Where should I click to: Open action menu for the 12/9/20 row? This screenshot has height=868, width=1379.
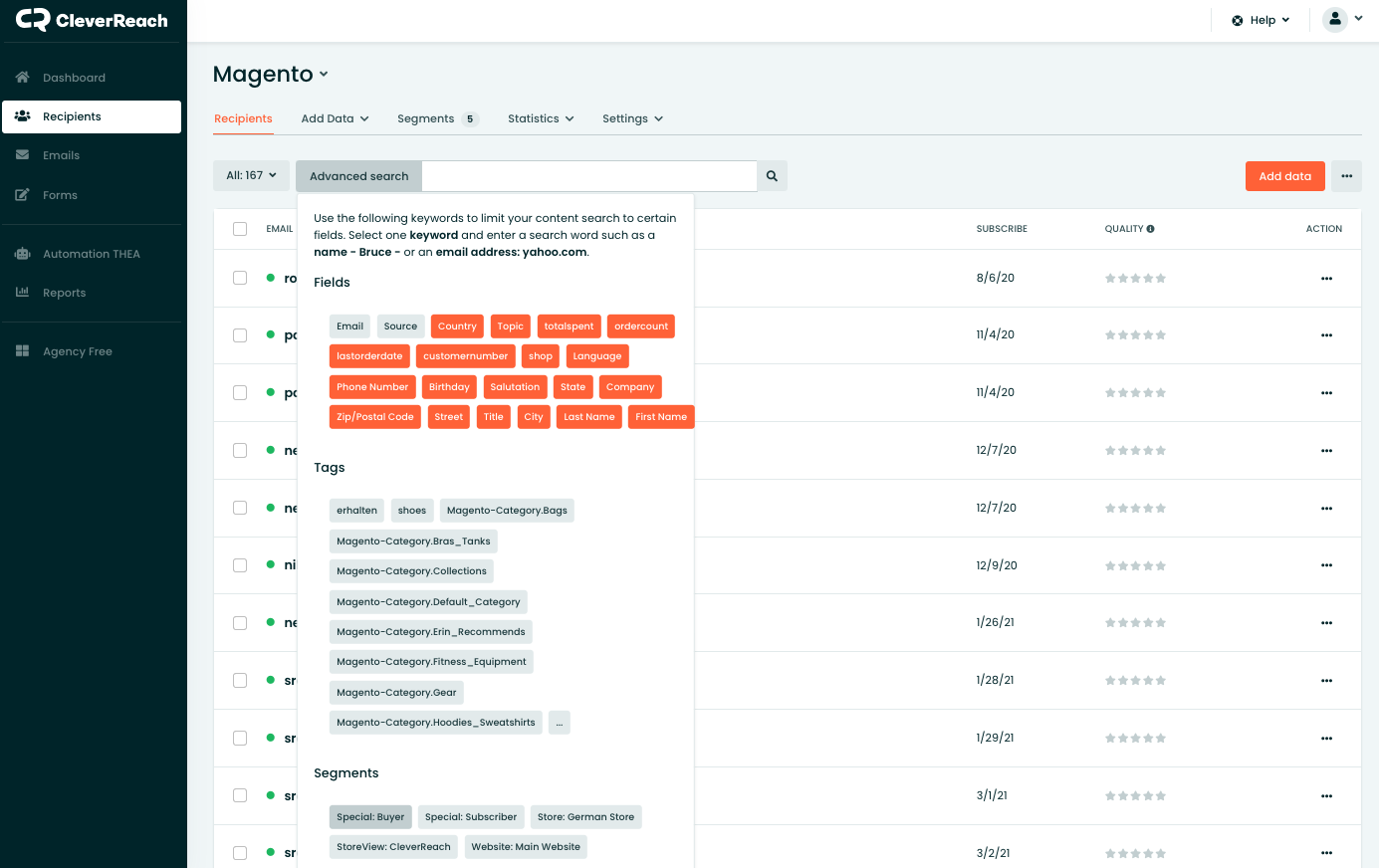(x=1326, y=565)
